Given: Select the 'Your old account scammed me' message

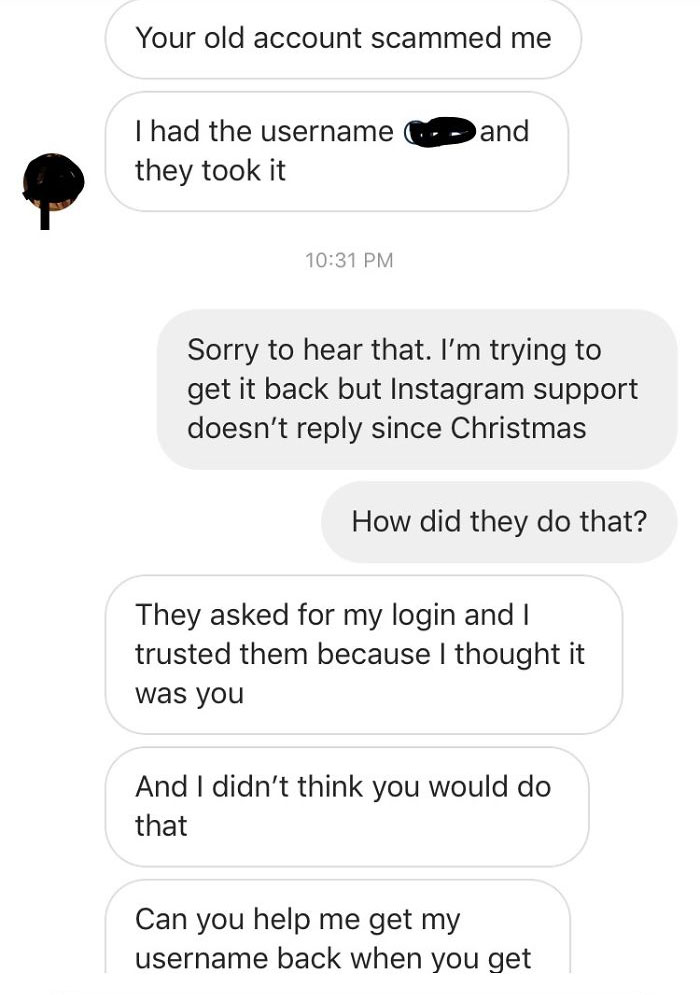Looking at the screenshot, I should pos(345,38).
